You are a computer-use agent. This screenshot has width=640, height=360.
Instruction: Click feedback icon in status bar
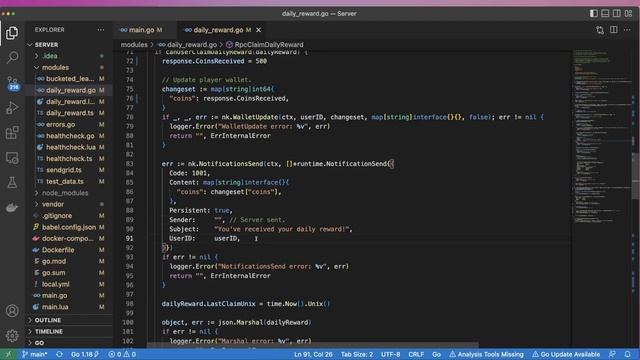pyautogui.click(x=612, y=354)
